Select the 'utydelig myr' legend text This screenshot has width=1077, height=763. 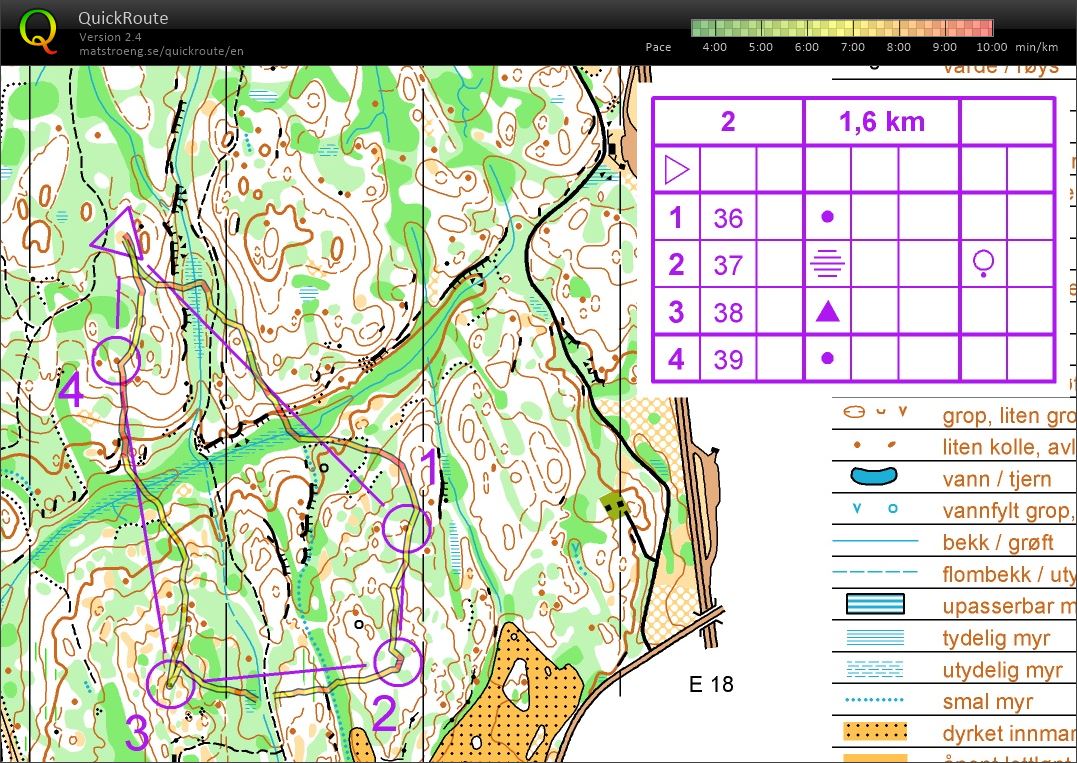(x=1005, y=670)
